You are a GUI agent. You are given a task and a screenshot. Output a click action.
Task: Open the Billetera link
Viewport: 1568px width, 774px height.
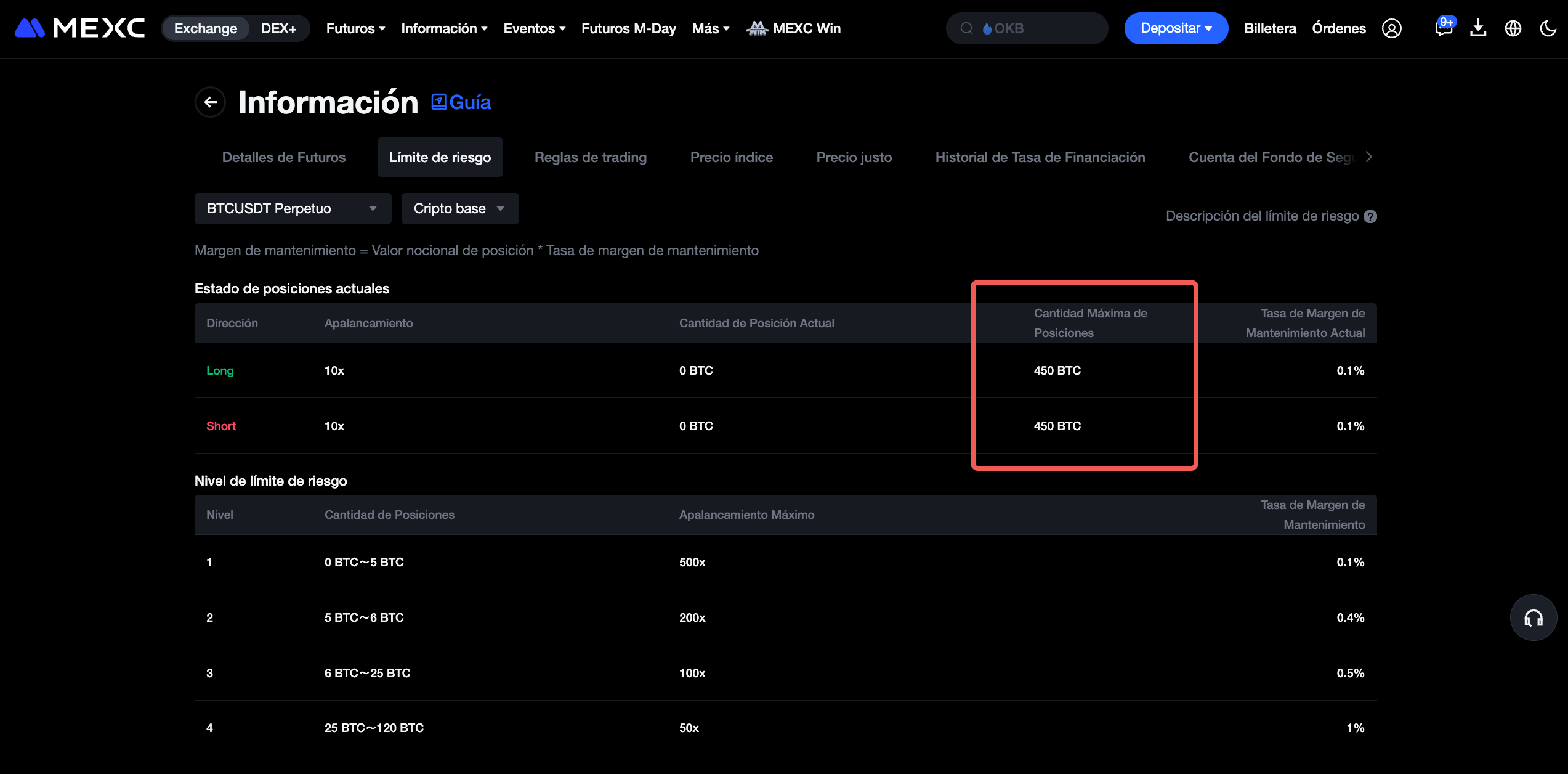point(1270,28)
